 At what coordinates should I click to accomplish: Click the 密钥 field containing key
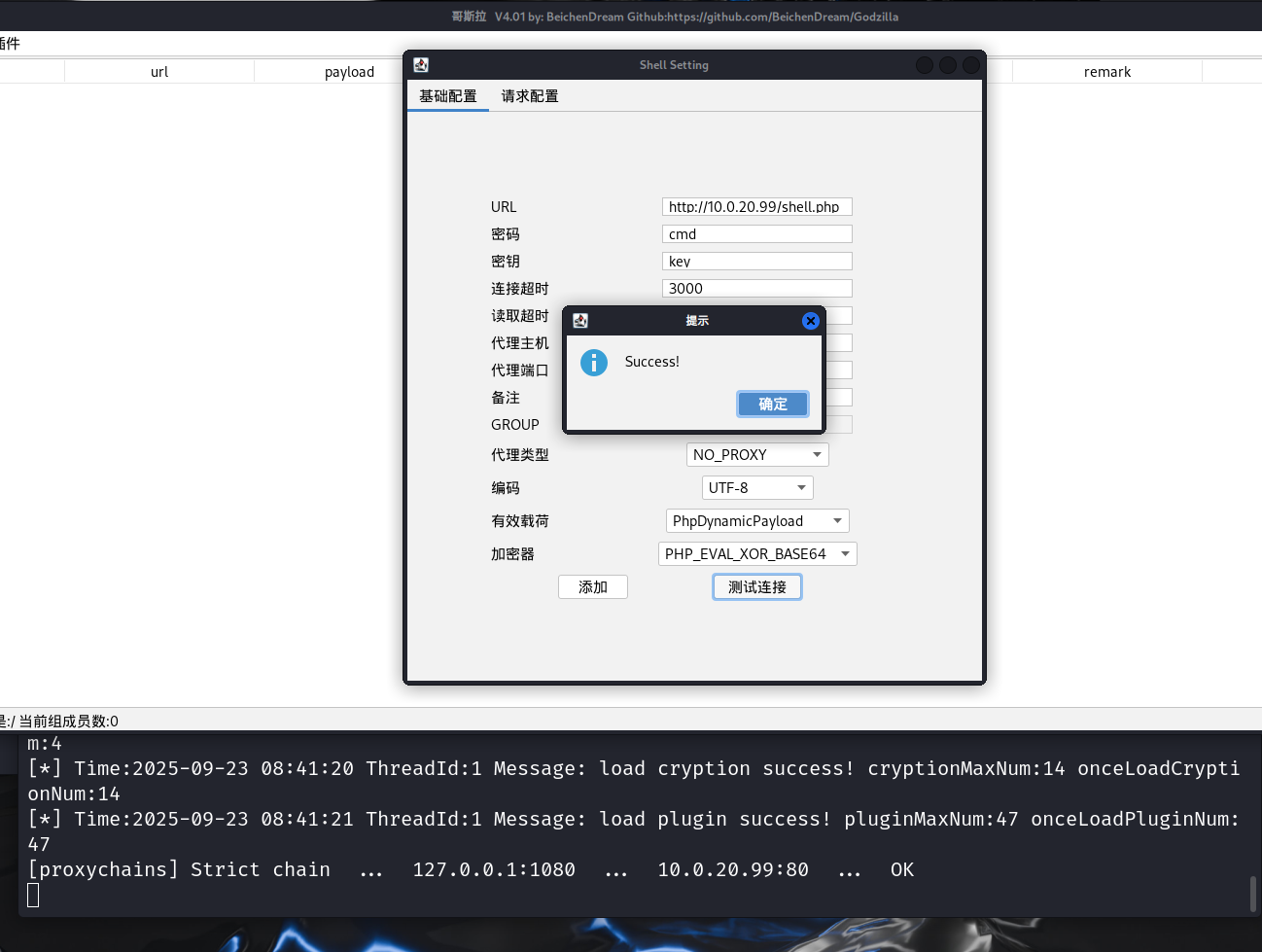(757, 262)
